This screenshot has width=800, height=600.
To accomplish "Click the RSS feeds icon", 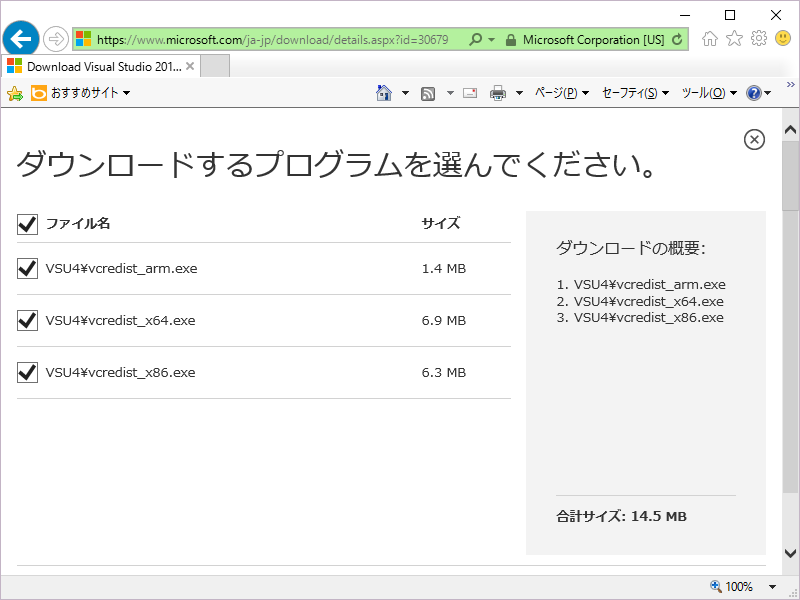I will click(428, 93).
